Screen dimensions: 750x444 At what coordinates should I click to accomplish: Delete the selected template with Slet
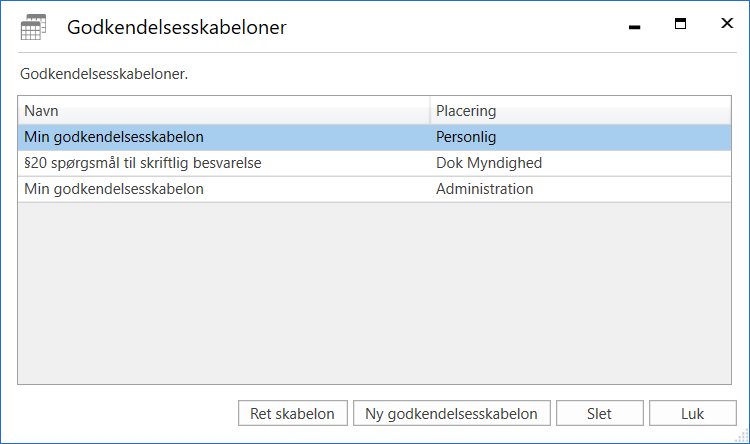coord(599,413)
